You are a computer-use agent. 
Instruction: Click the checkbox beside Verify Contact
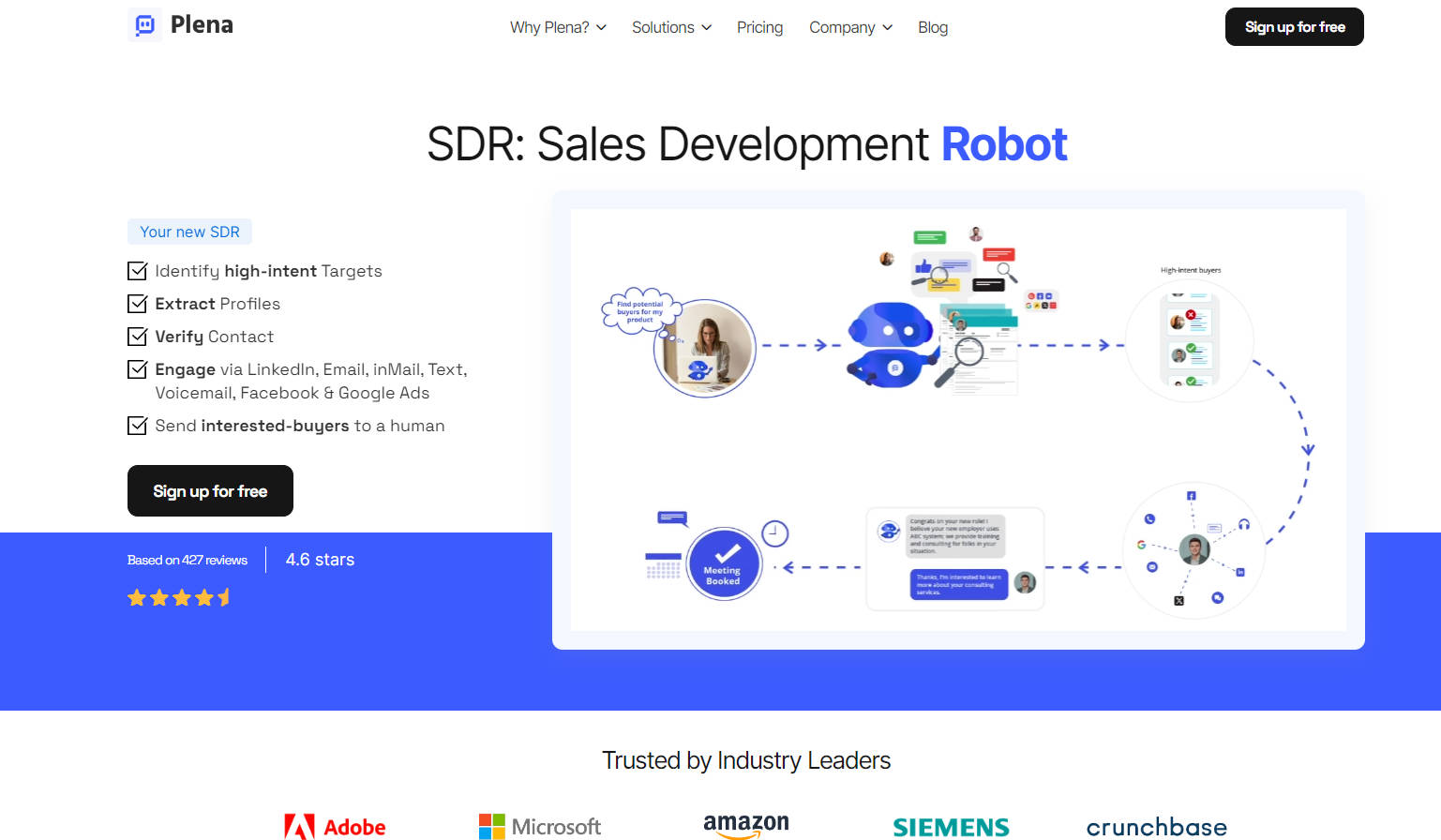(138, 337)
